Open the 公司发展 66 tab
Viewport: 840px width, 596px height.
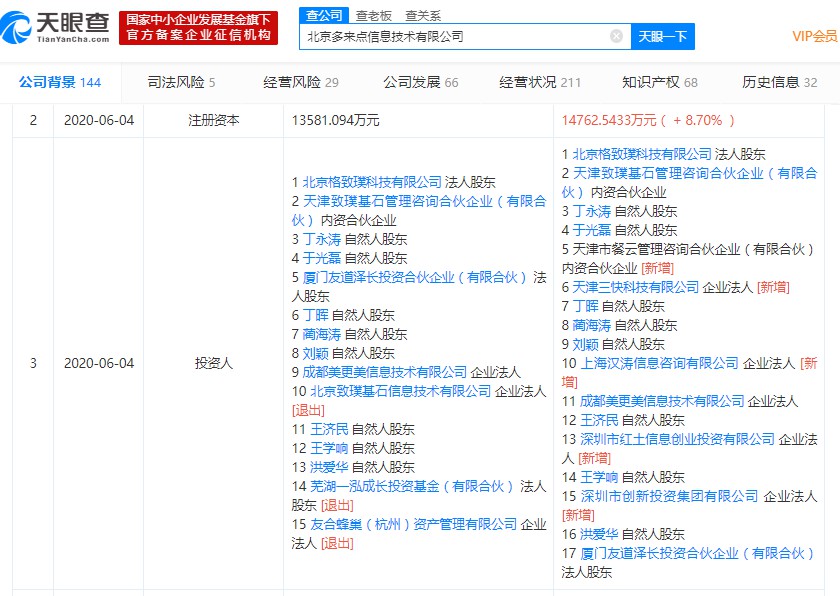(421, 82)
